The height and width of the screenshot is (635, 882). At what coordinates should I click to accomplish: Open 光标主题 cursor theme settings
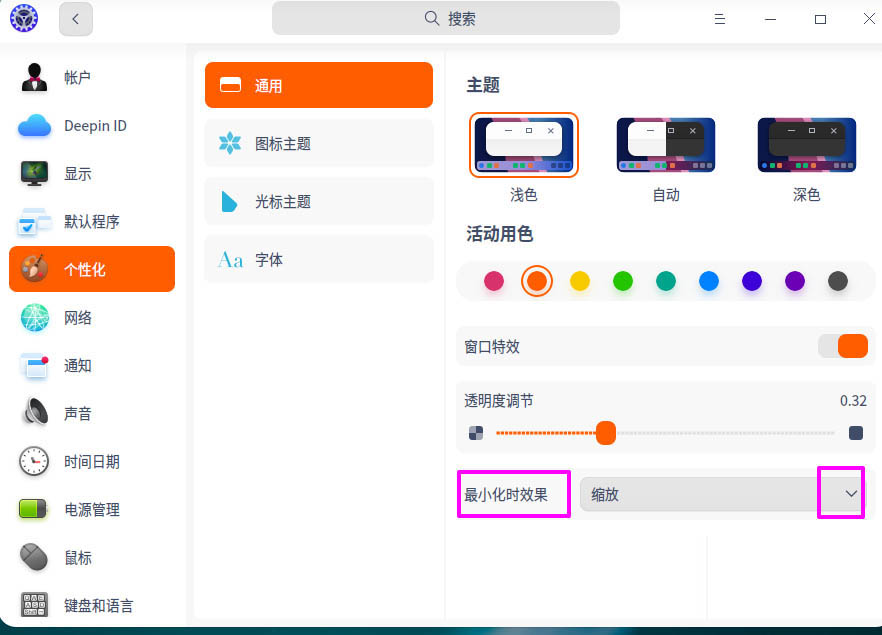(318, 201)
